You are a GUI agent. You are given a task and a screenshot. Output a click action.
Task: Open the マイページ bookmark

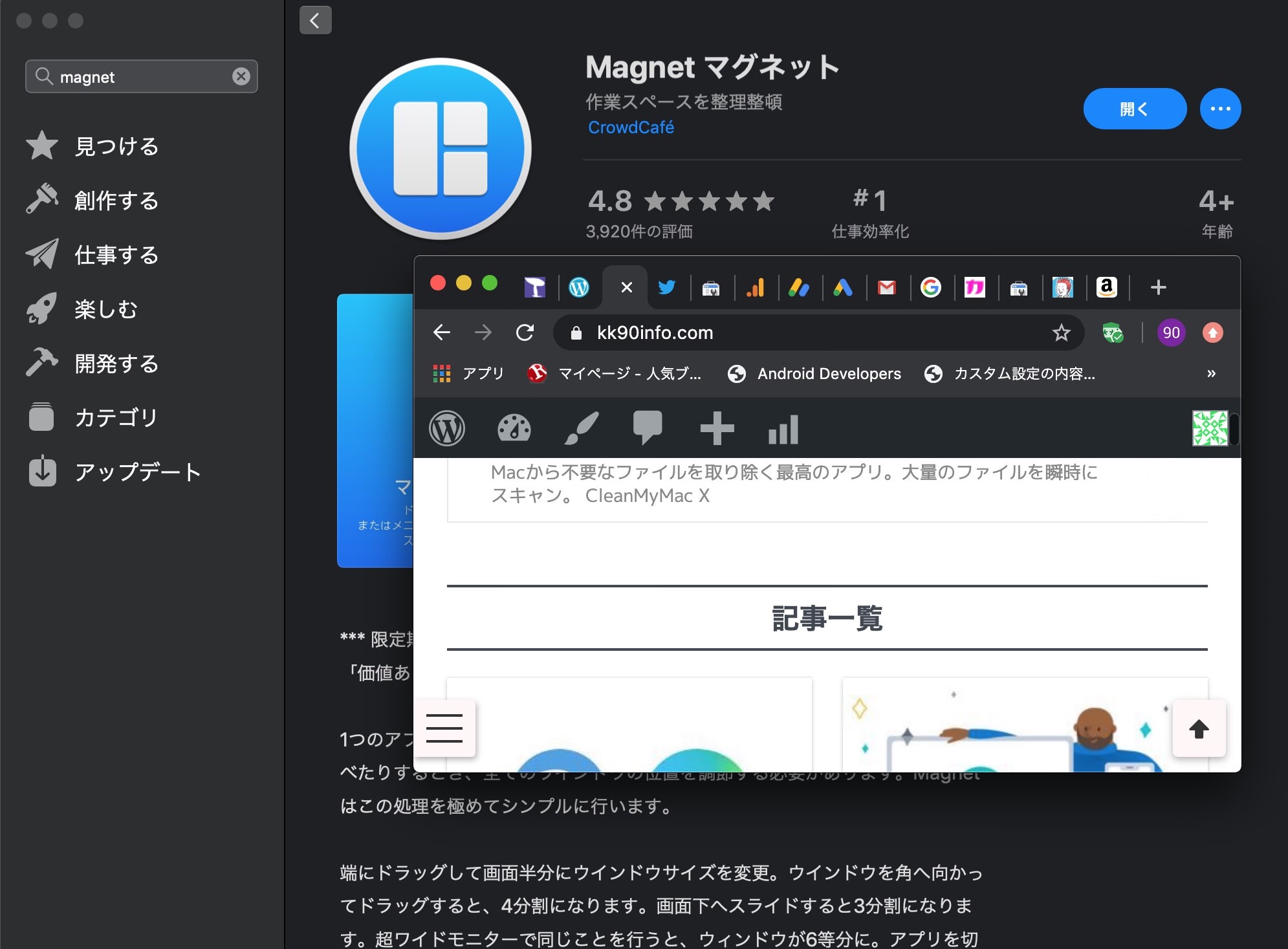click(x=615, y=373)
